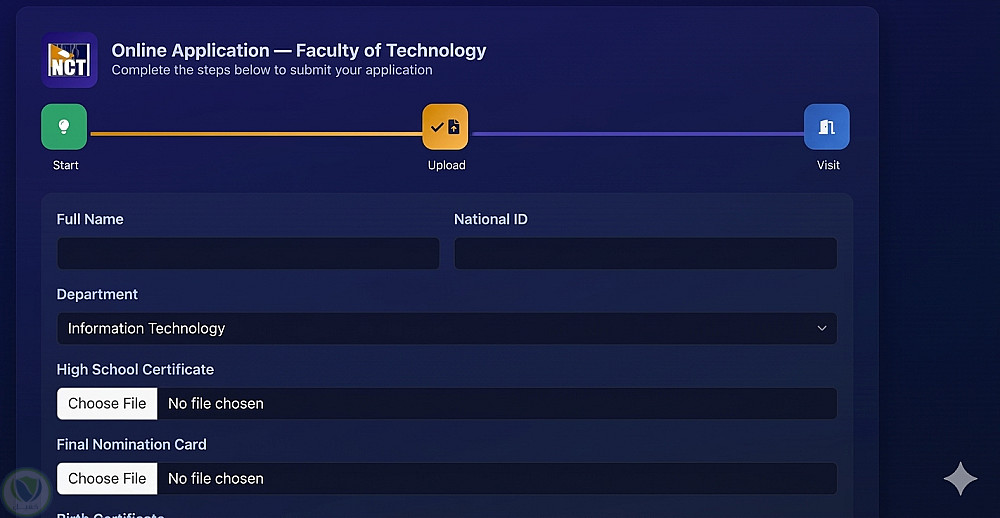The width and height of the screenshot is (1000, 518).
Task: Open the Visit step door icon
Action: [x=826, y=127]
